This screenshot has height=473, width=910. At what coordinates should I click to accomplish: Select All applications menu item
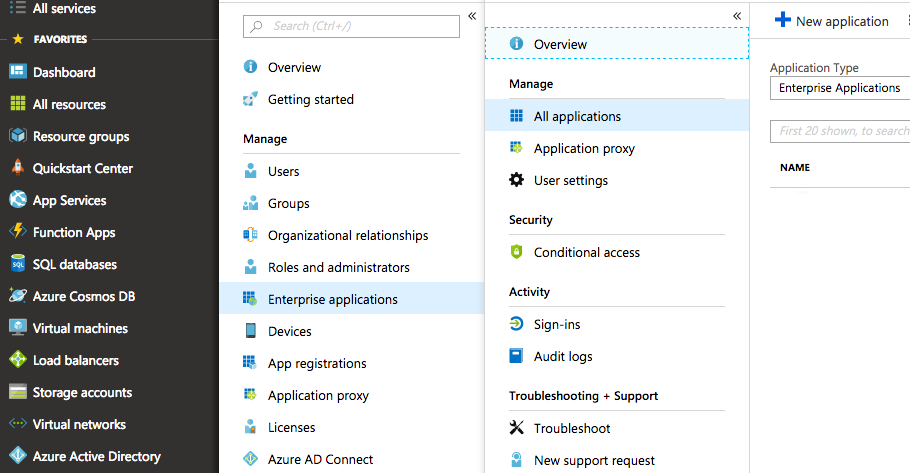[x=577, y=116]
